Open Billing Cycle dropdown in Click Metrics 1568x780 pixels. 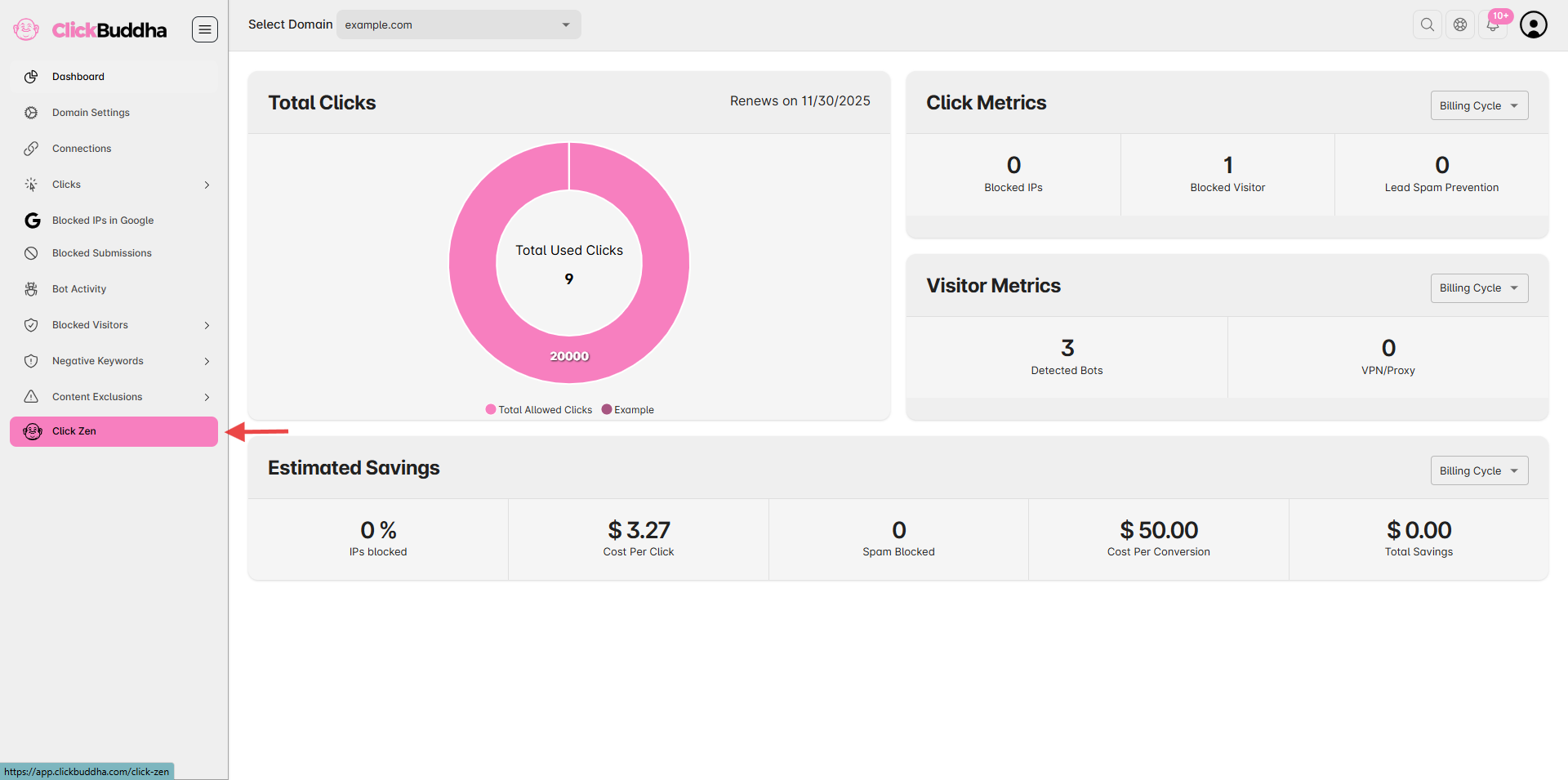(x=1479, y=105)
